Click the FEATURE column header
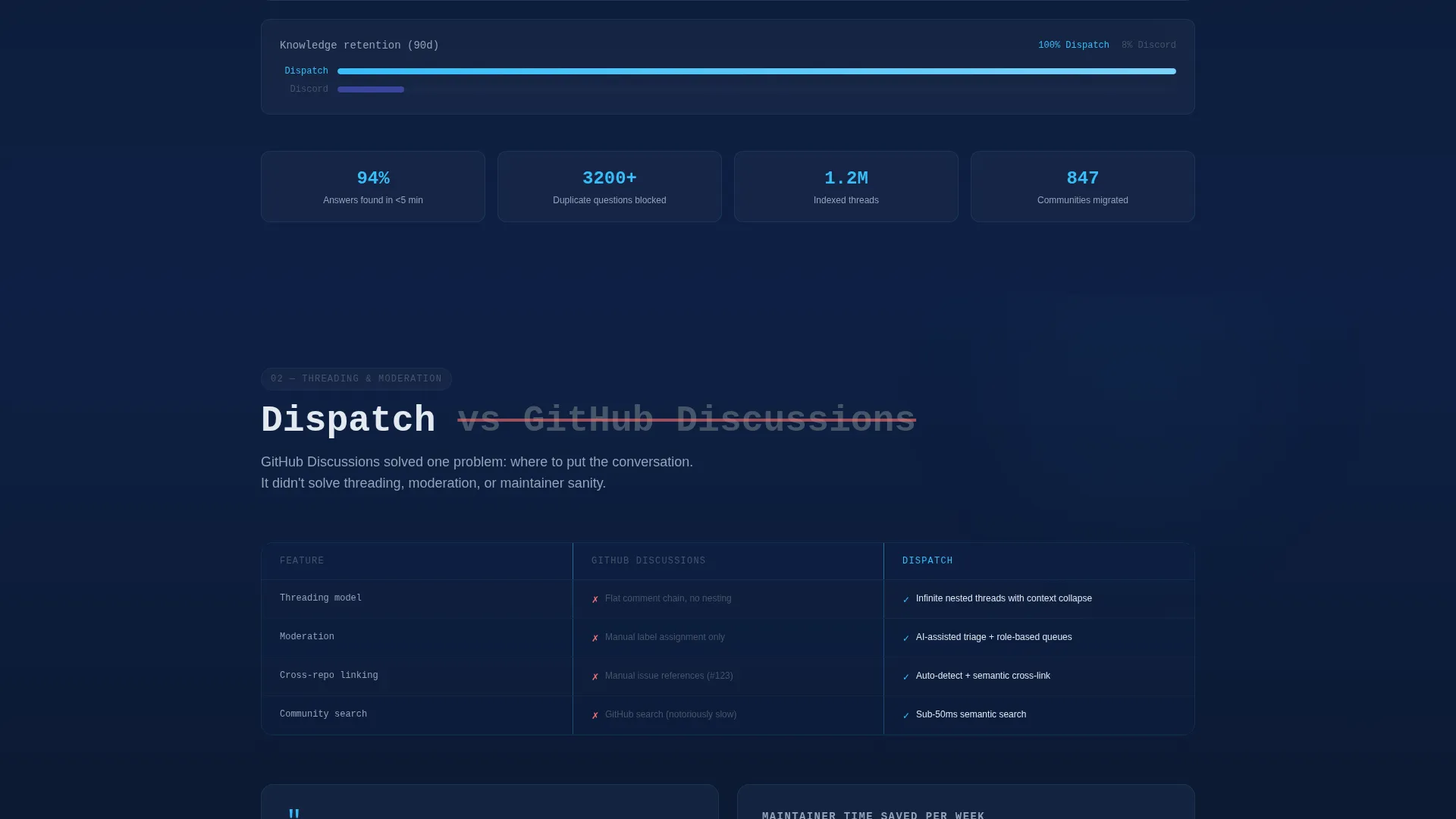1456x819 pixels. click(x=302, y=561)
